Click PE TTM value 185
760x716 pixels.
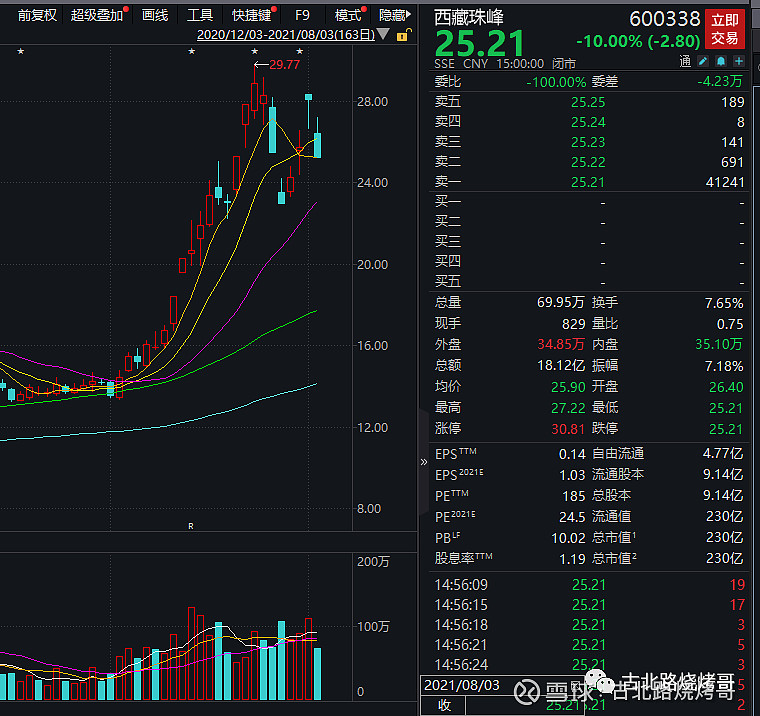point(574,496)
